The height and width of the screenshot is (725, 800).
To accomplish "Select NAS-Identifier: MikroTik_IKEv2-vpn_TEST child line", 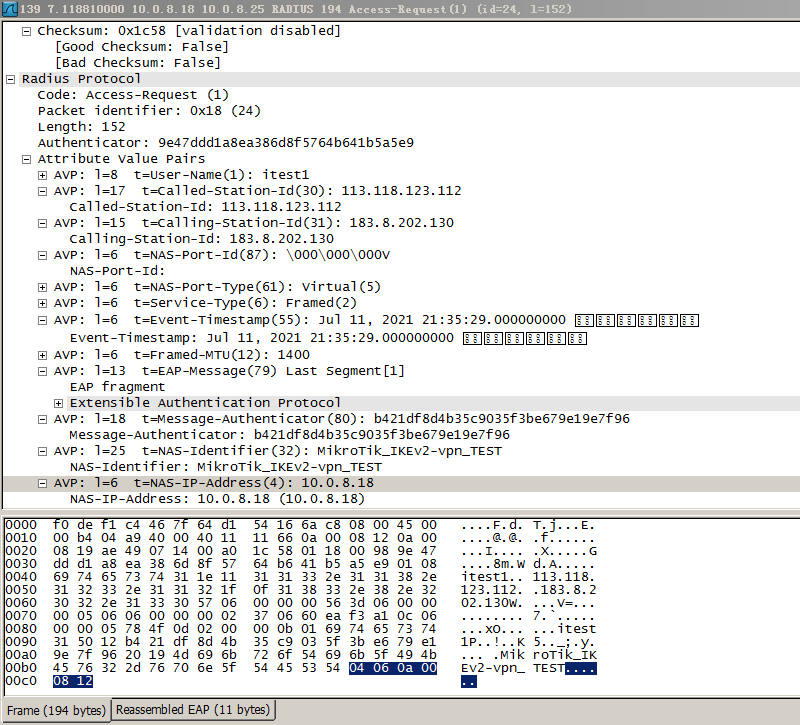I will click(x=226, y=467).
